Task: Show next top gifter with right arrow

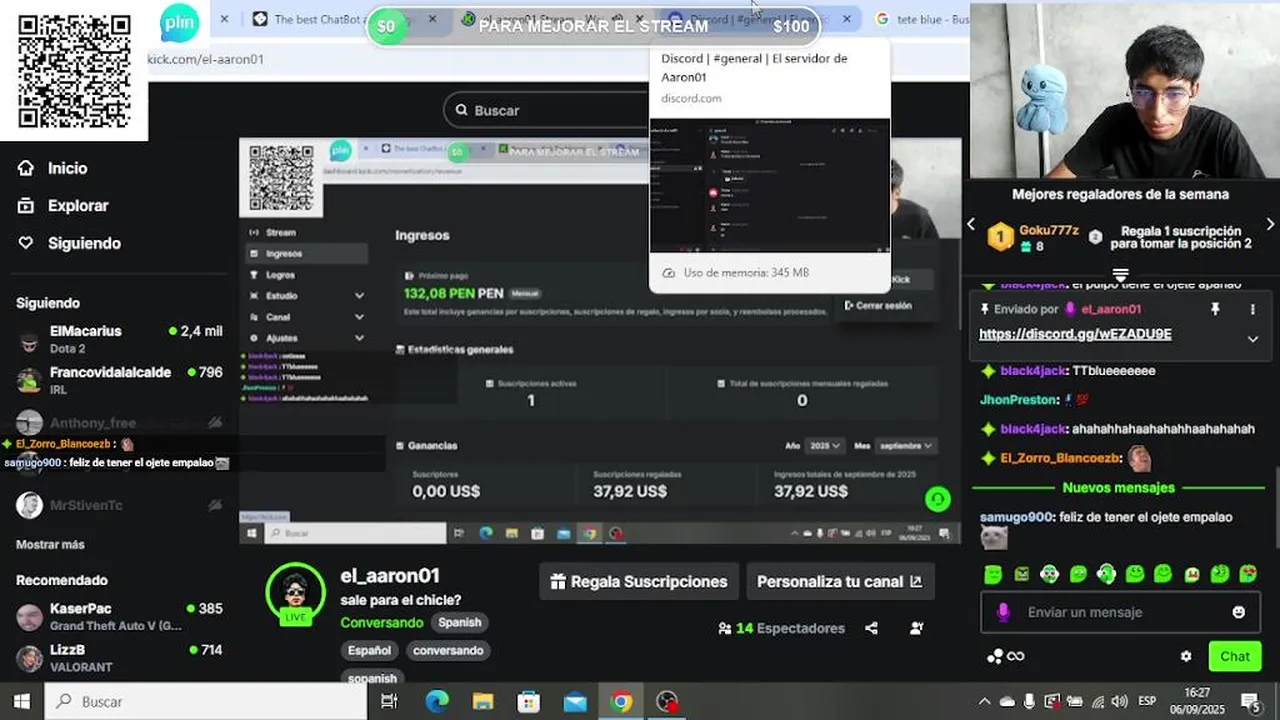Action: [1270, 224]
